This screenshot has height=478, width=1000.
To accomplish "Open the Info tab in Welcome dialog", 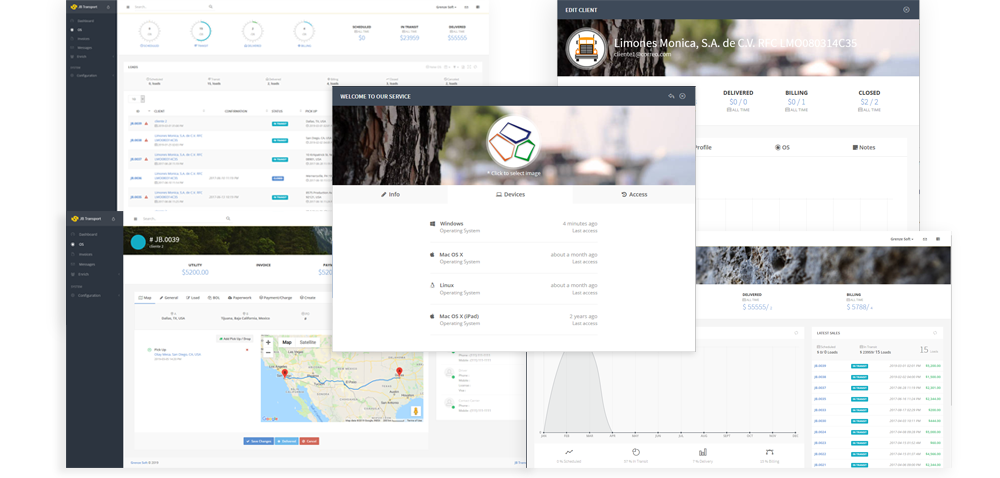I will pyautogui.click(x=390, y=194).
